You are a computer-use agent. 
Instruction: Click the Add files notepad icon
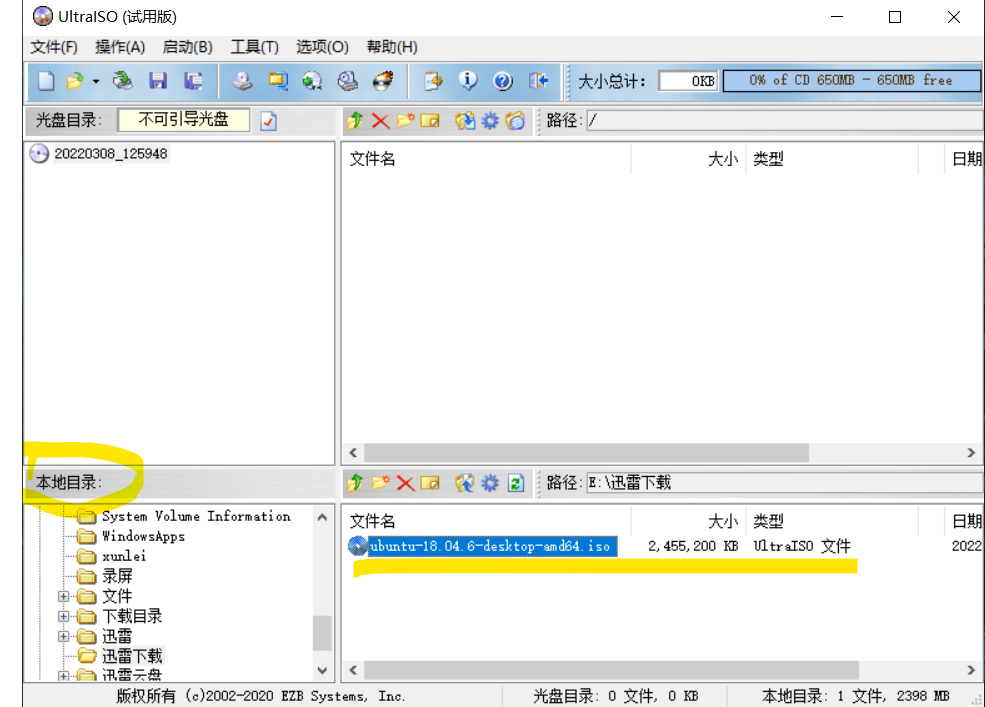click(433, 81)
